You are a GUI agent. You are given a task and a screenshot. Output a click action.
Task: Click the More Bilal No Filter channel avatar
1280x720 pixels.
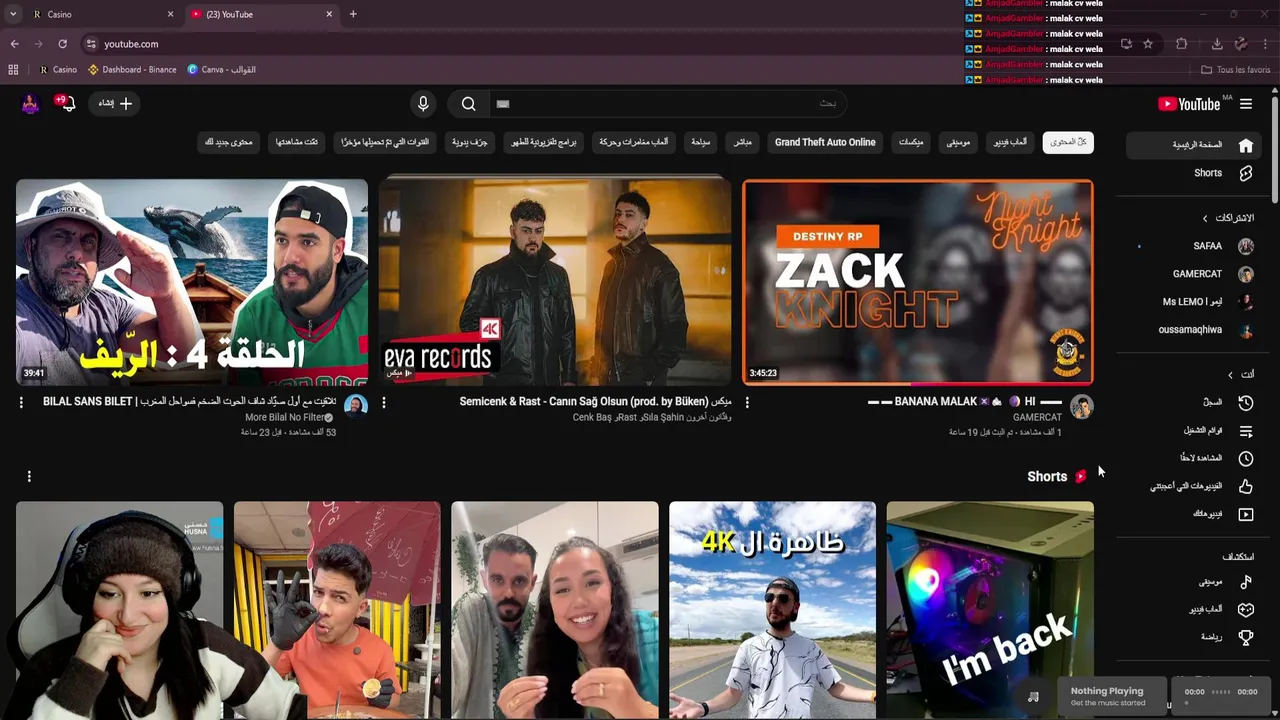356,406
